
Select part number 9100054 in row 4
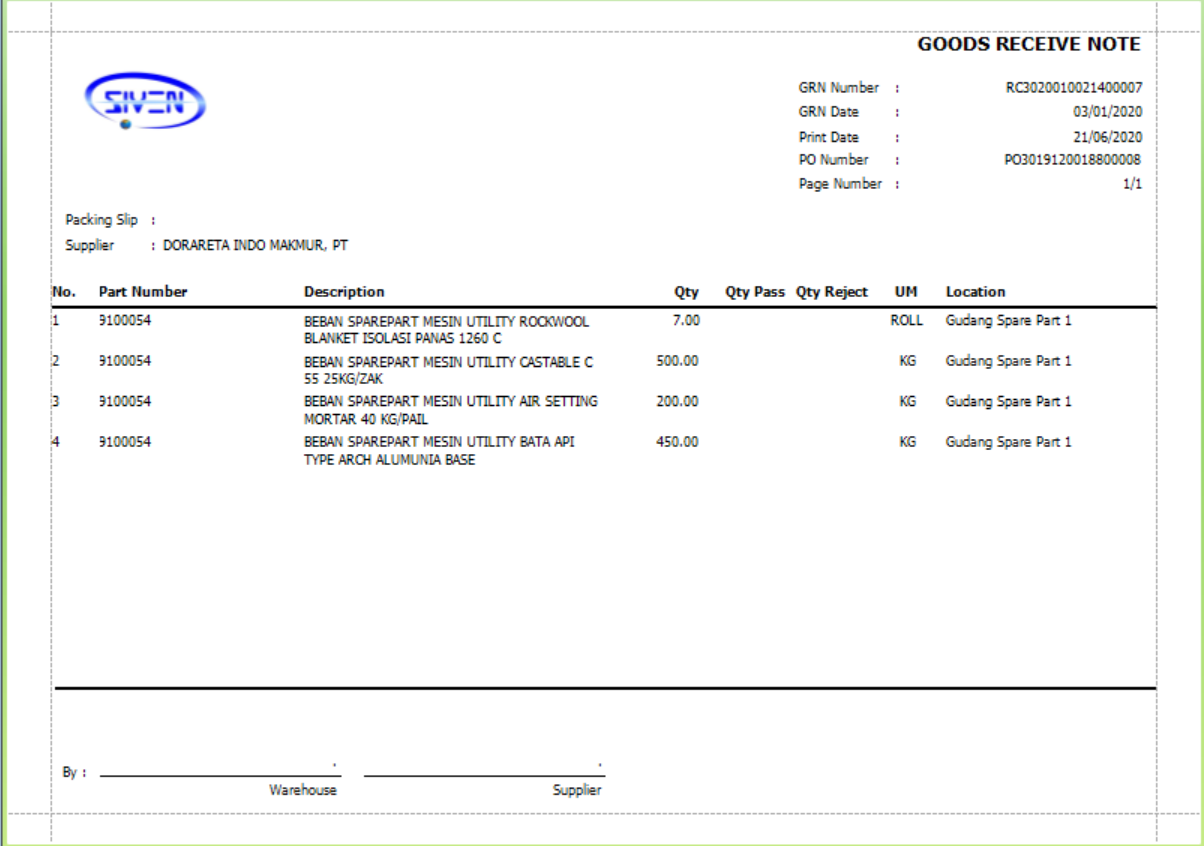tap(125, 441)
